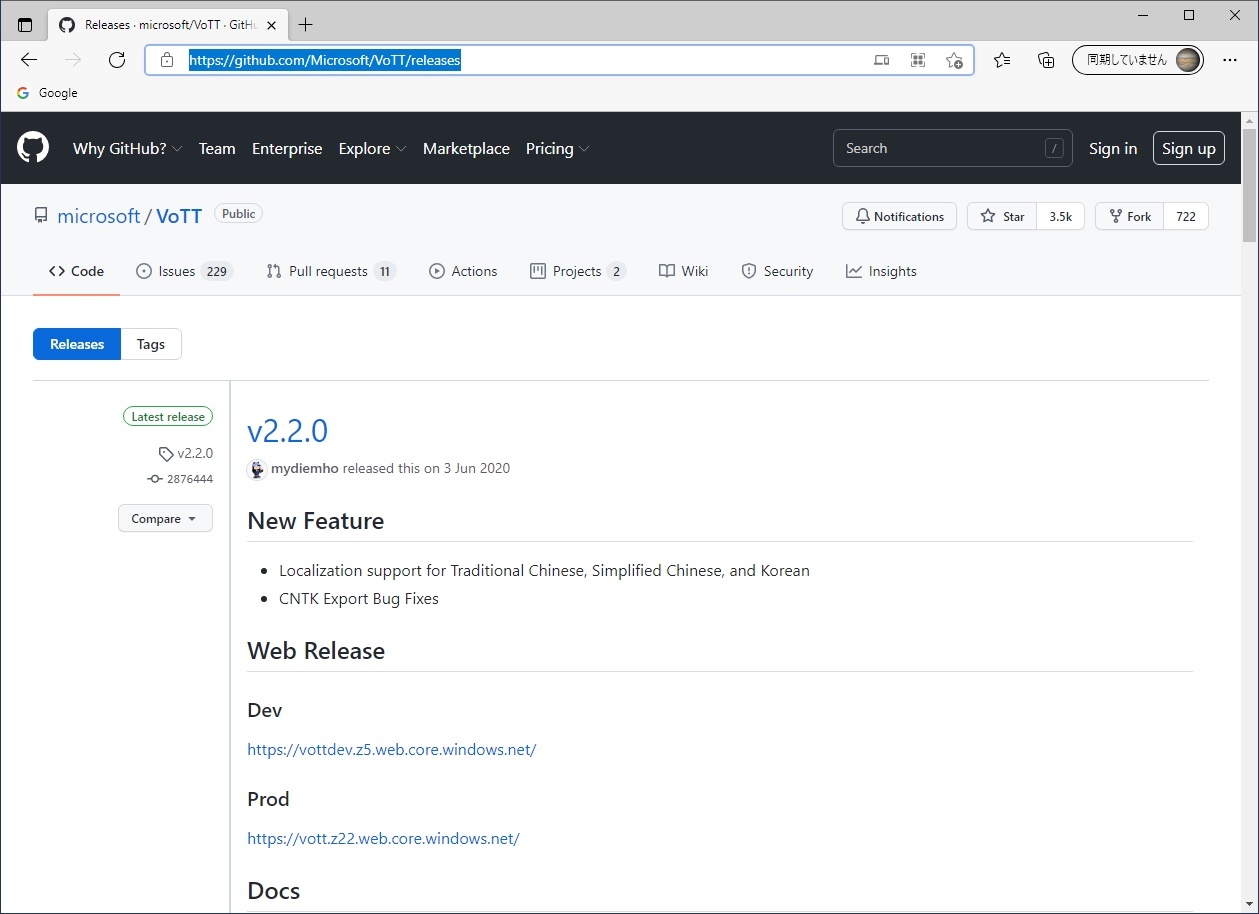Open the tab actions menu icon

(25, 25)
